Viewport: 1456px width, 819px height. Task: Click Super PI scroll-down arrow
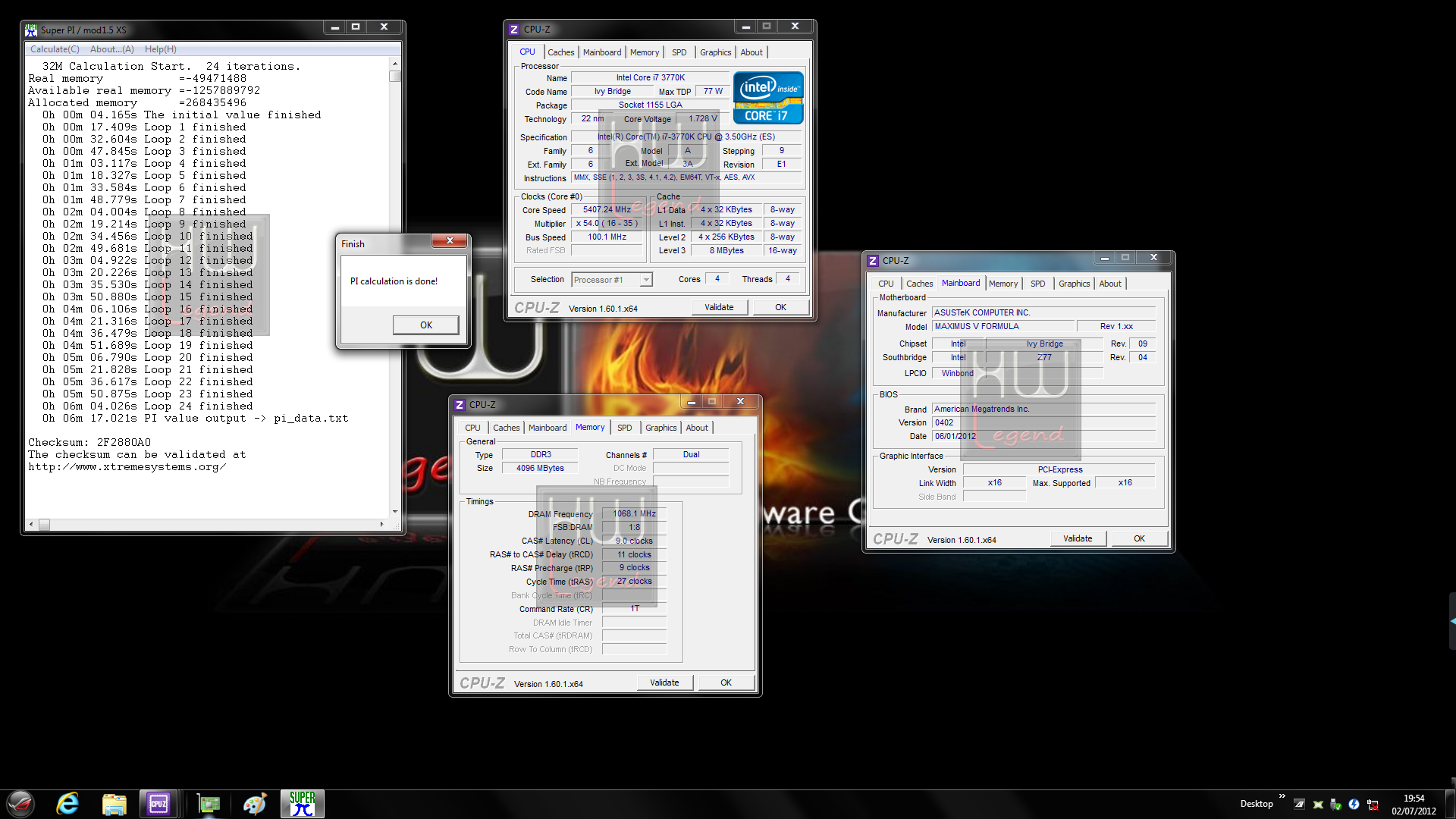point(394,511)
